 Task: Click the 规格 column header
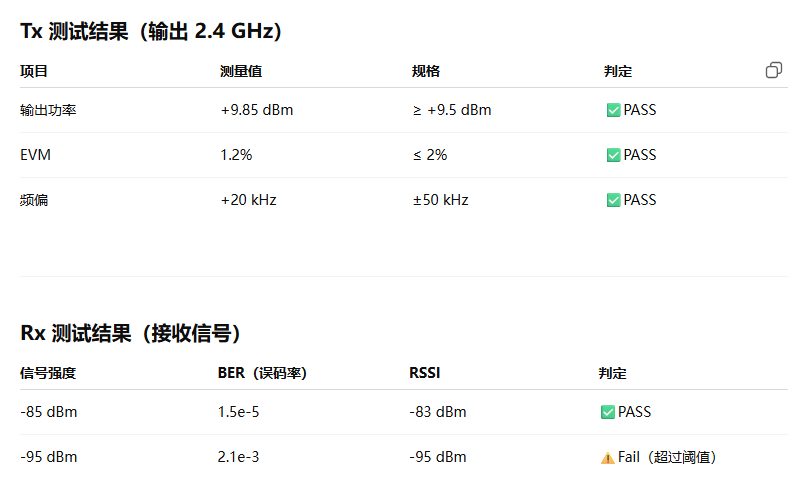point(426,71)
